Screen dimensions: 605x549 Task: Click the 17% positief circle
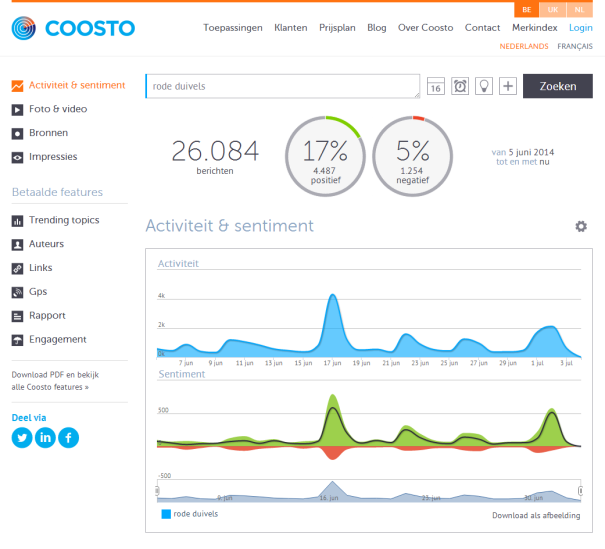(325, 156)
